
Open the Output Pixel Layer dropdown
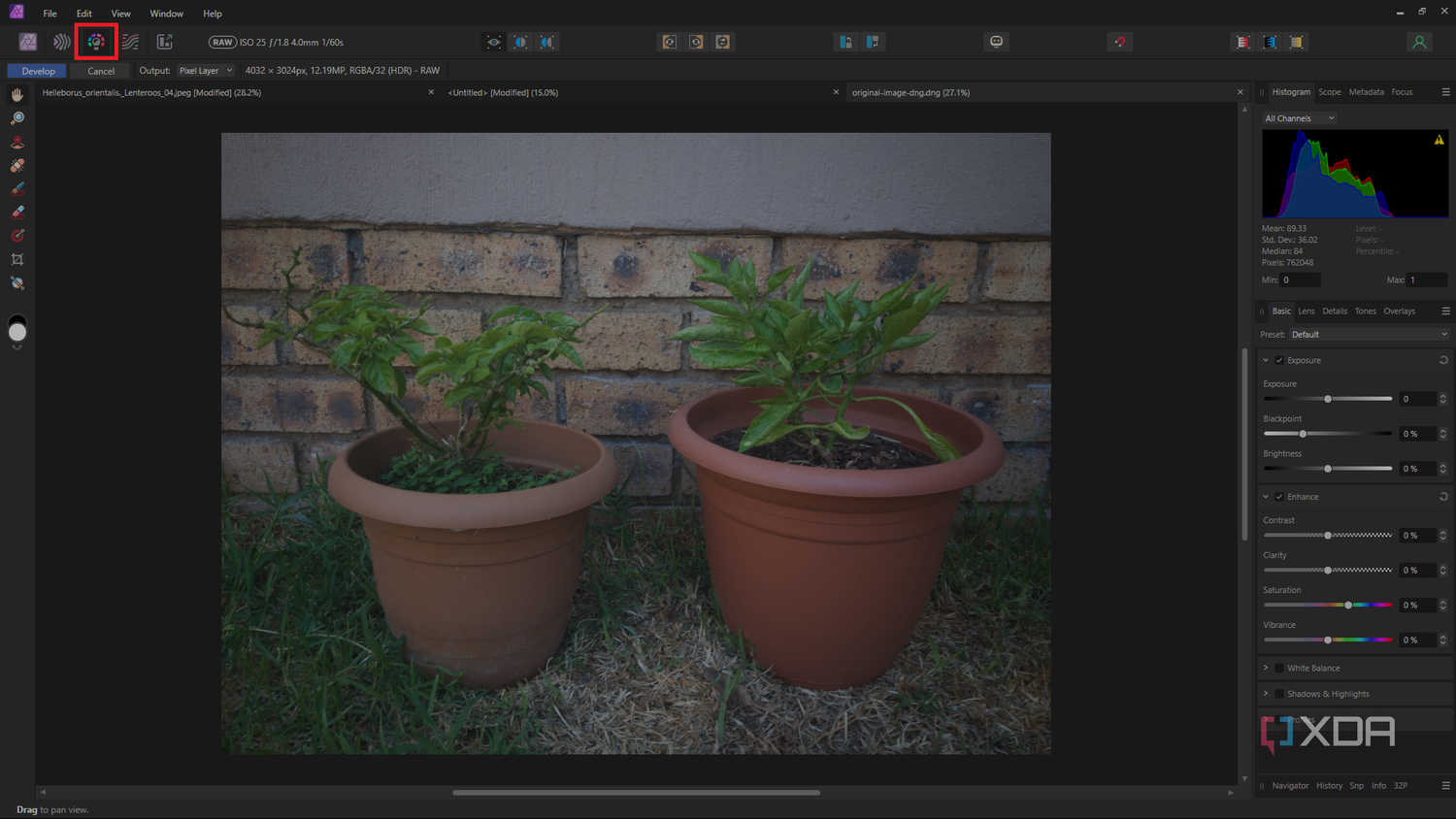coord(206,71)
